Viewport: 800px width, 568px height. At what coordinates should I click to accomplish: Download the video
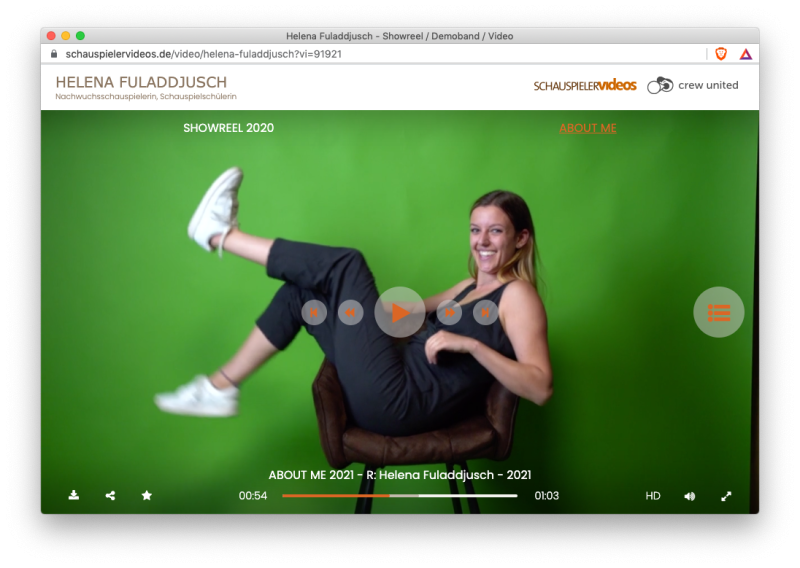tap(74, 495)
